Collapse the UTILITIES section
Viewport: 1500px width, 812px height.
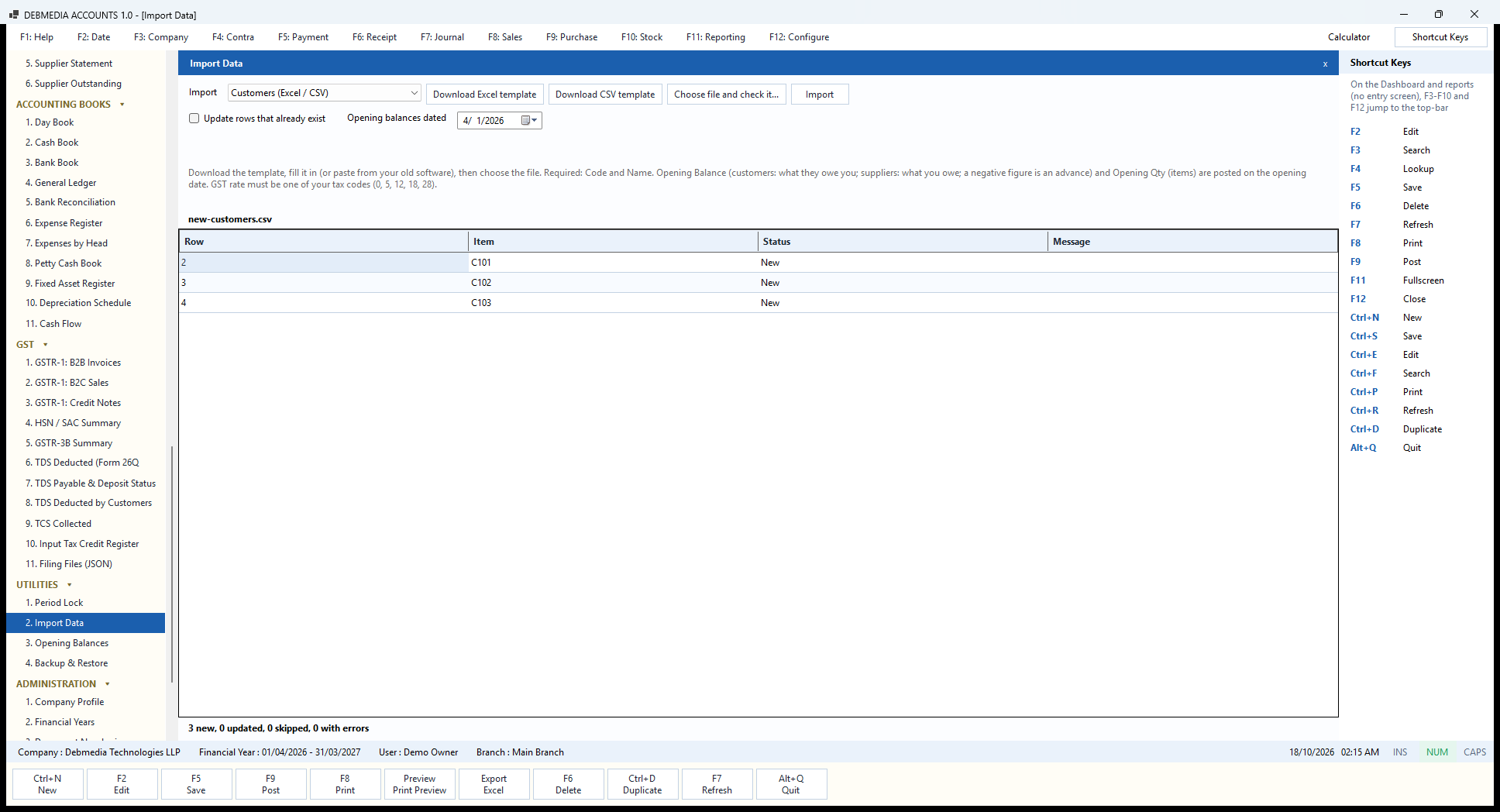(x=69, y=585)
